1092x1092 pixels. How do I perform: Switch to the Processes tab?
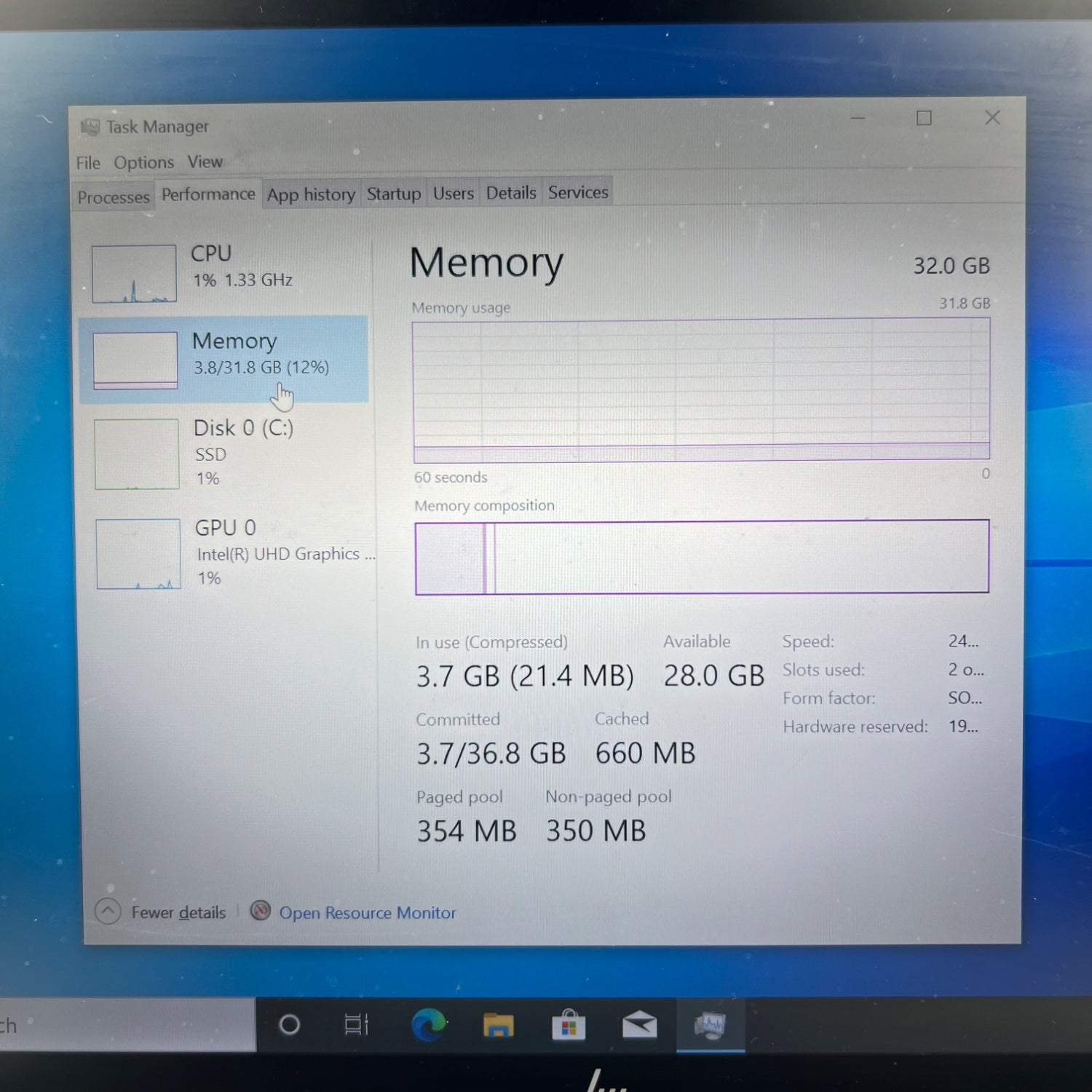coord(114,197)
